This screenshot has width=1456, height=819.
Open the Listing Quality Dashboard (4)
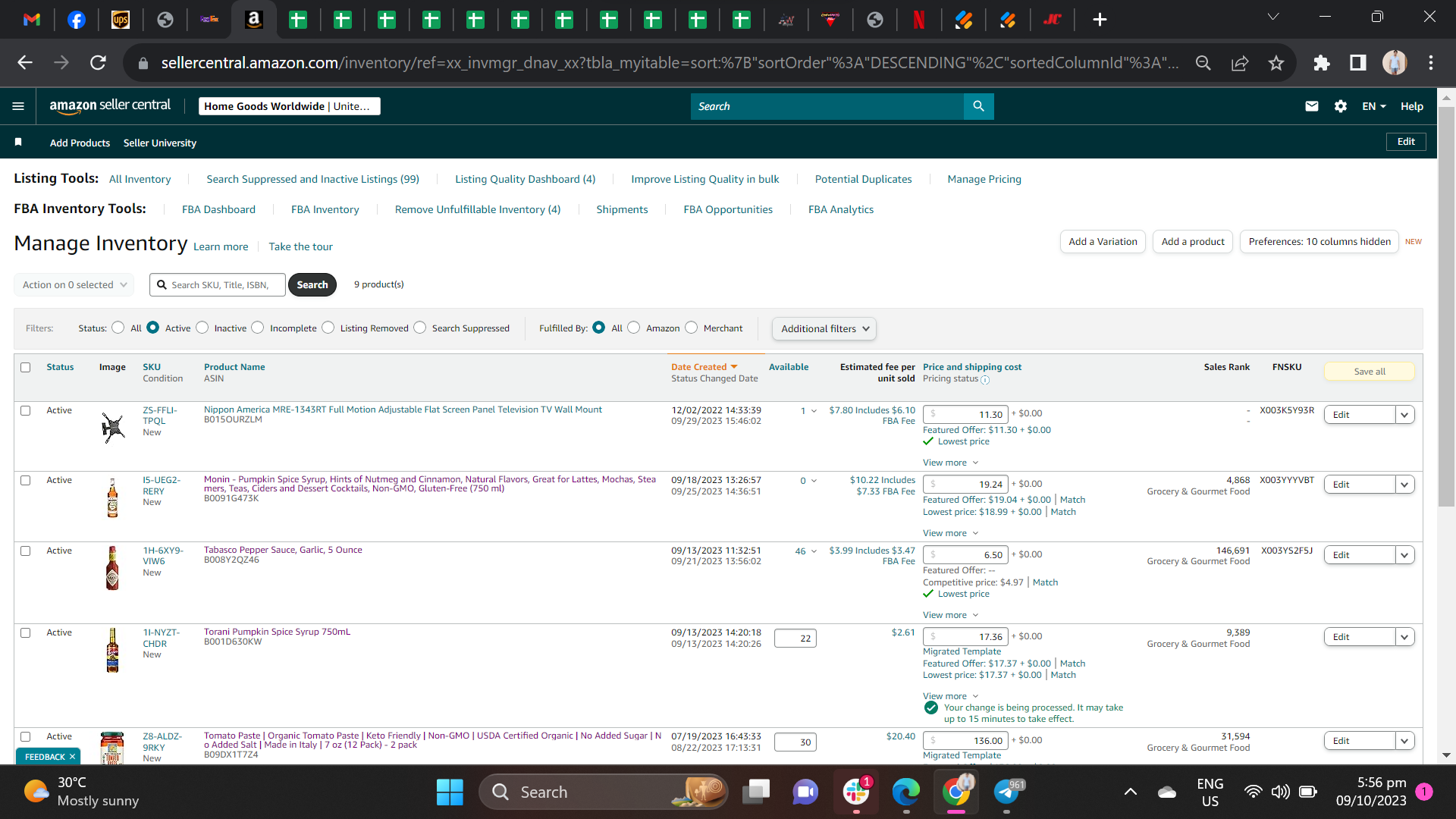526,180
